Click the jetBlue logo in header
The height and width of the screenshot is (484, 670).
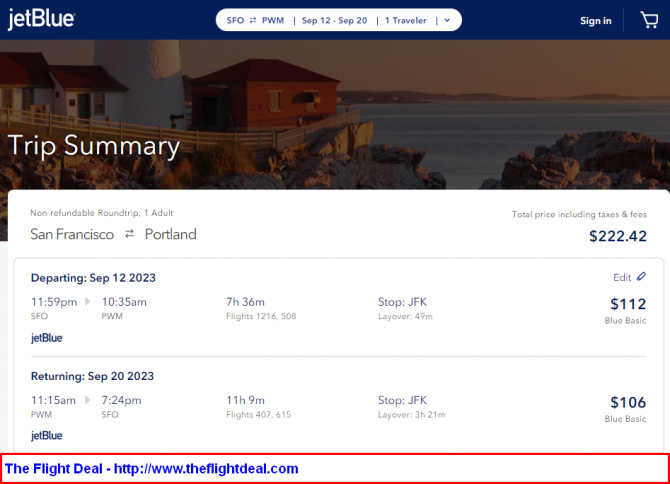pos(41,19)
